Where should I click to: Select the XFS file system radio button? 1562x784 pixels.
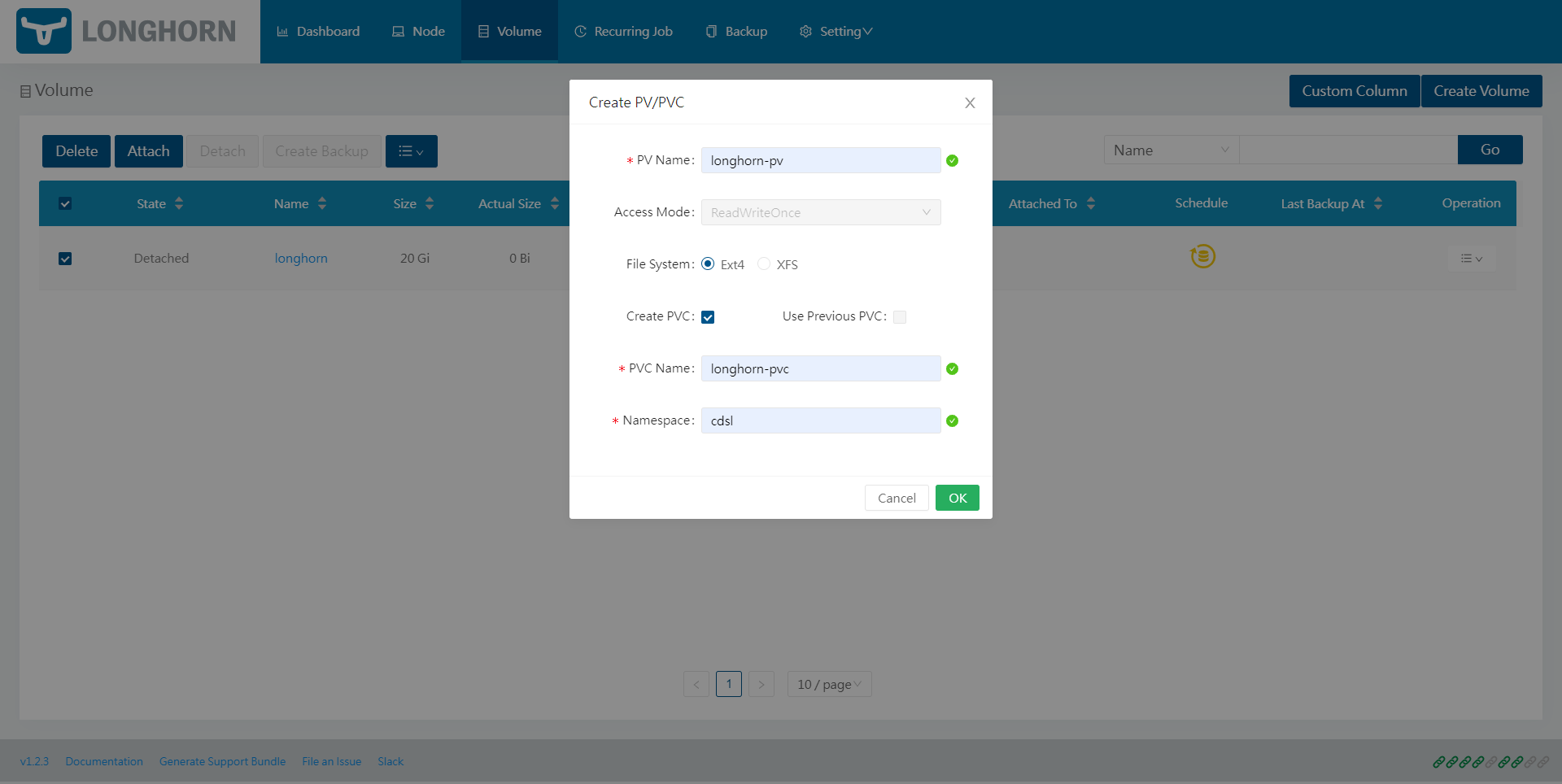click(x=764, y=264)
